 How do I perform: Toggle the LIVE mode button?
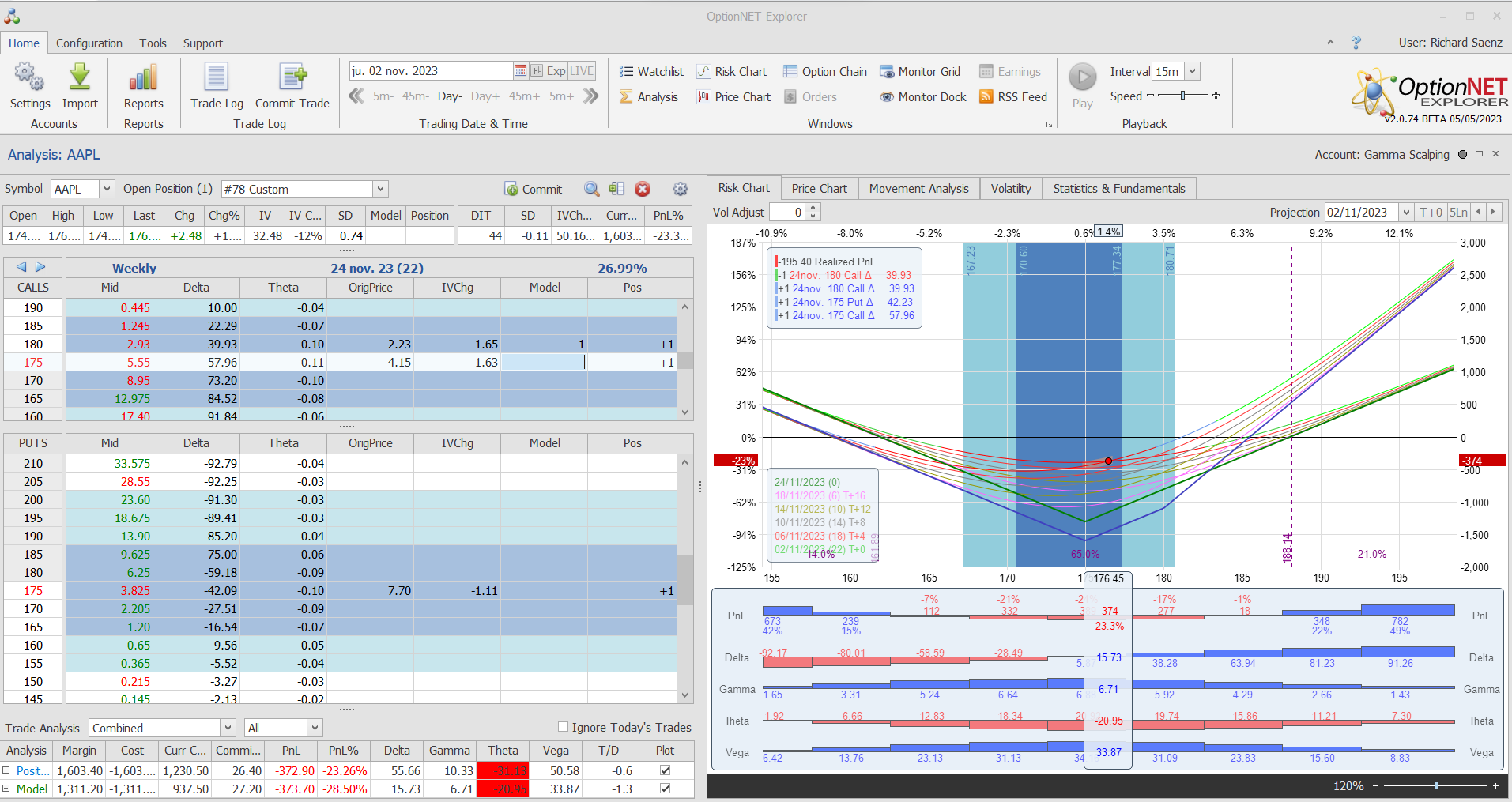coord(582,71)
